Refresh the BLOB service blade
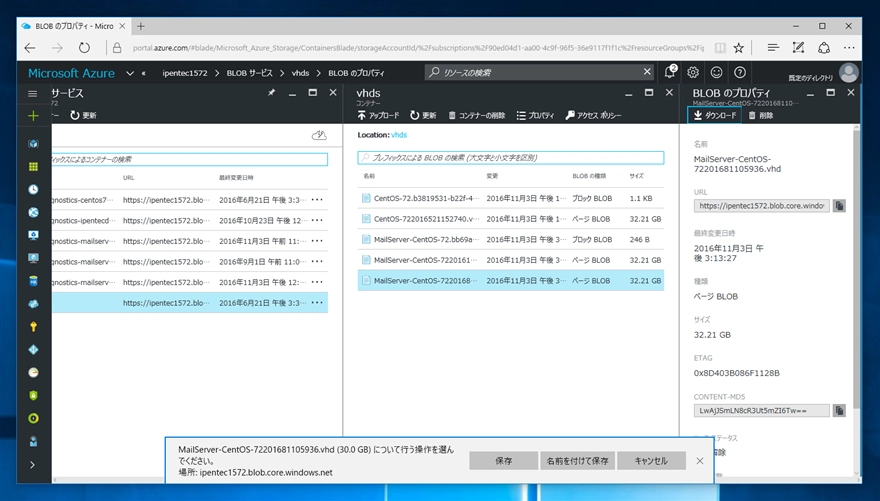Screen dimensions: 880x501 [83, 115]
